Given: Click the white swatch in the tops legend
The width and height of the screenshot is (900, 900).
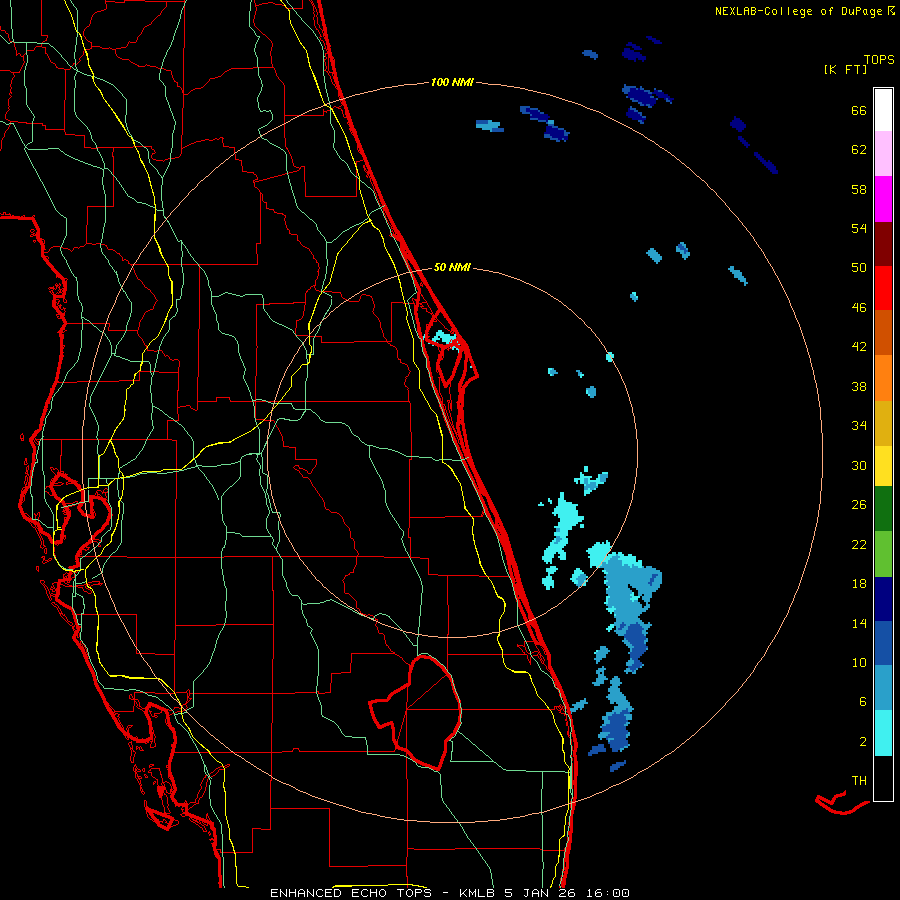Looking at the screenshot, I should pos(883,110).
